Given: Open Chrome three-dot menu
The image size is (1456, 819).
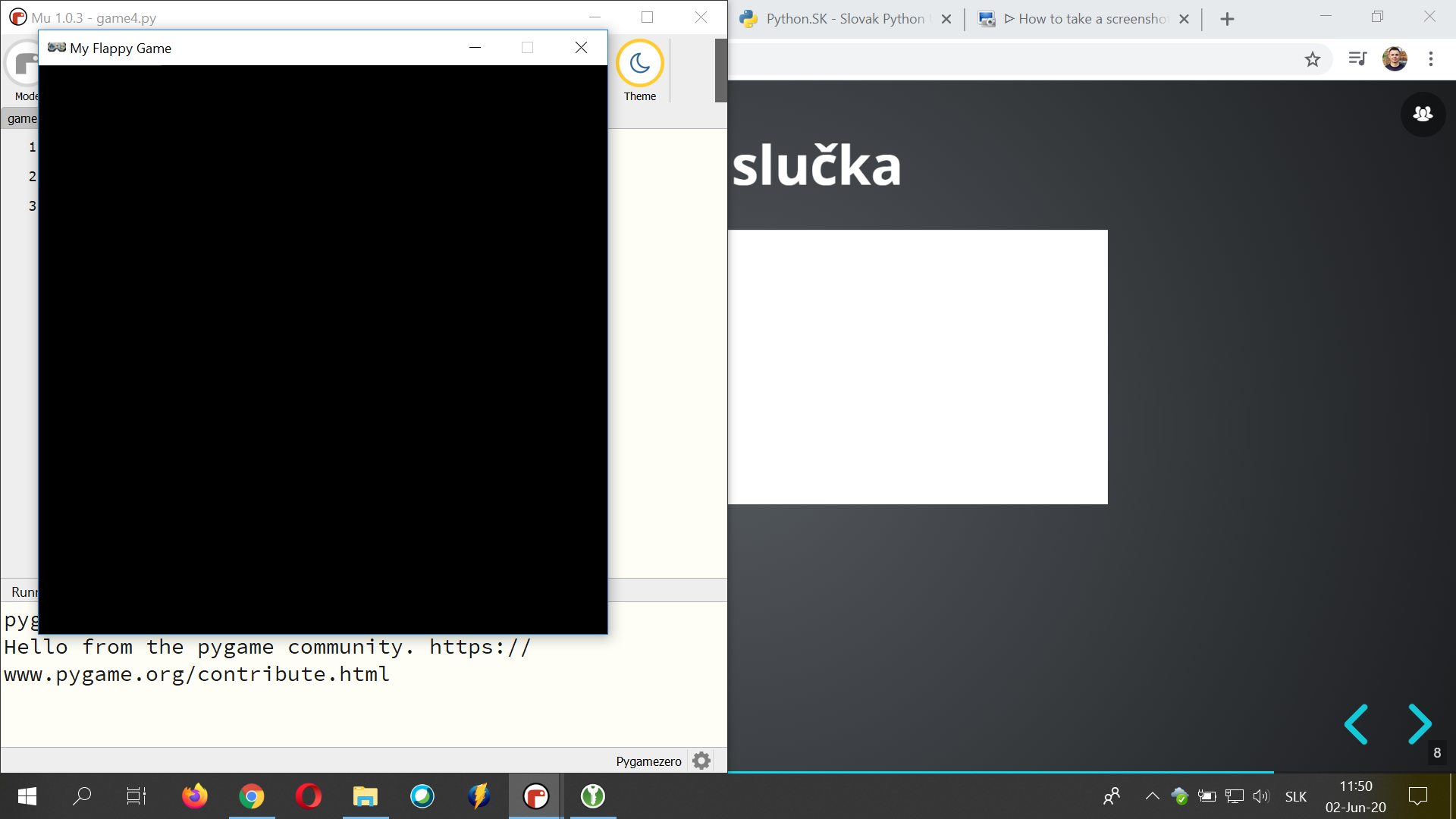Looking at the screenshot, I should pyautogui.click(x=1431, y=59).
